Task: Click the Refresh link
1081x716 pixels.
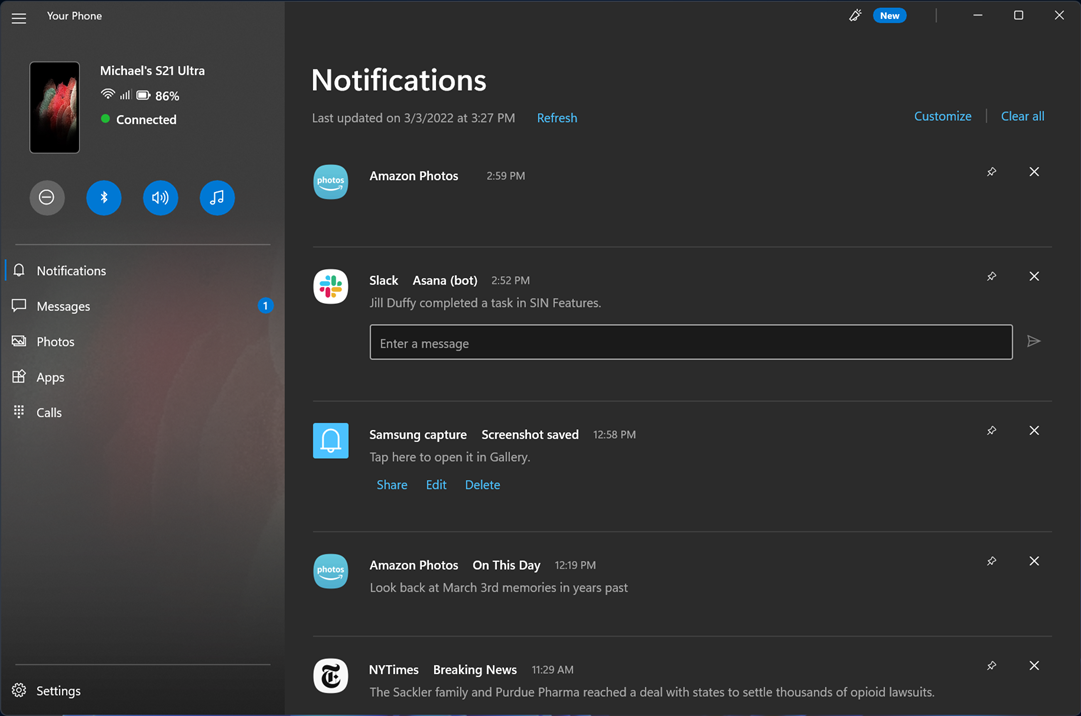Action: coord(557,118)
